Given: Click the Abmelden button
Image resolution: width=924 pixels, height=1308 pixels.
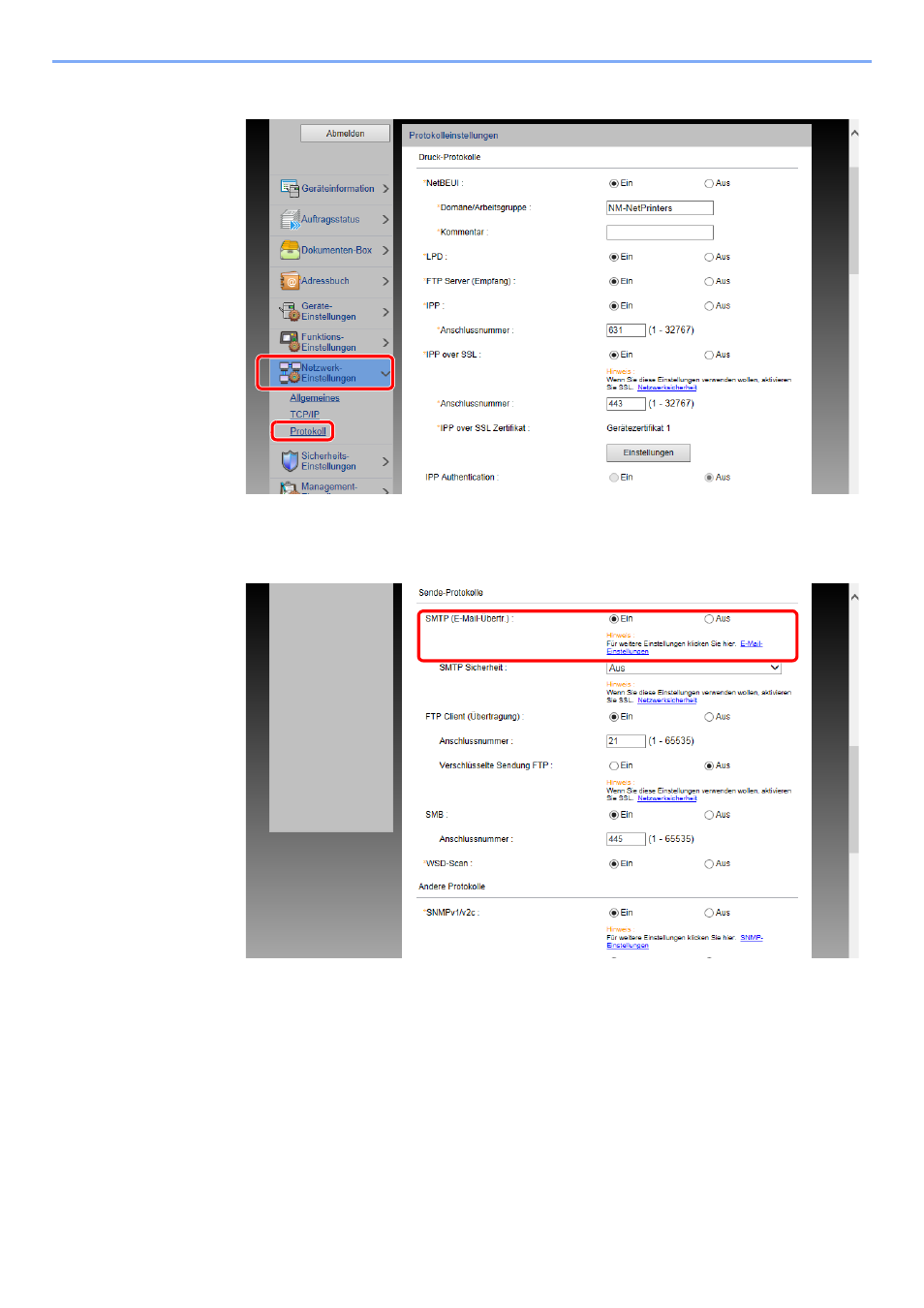Looking at the screenshot, I should (345, 134).
